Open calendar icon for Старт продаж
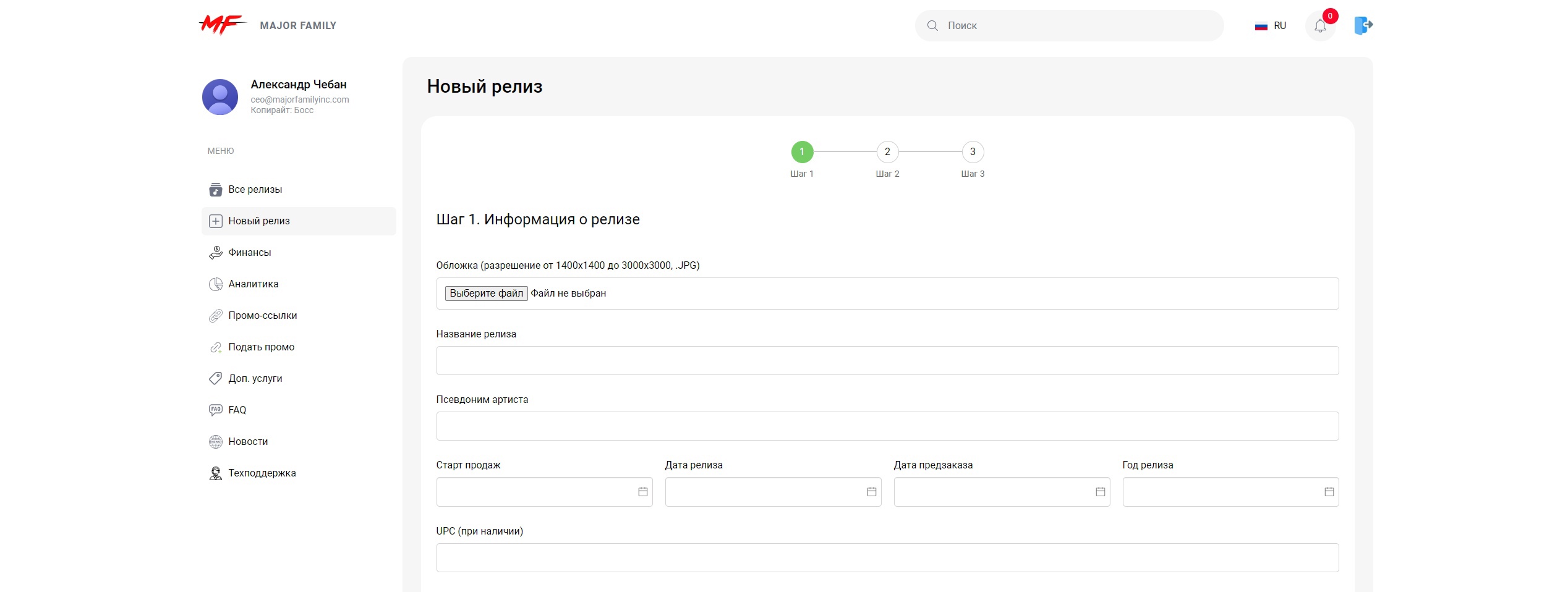Viewport: 1568px width, 592px height. (x=642, y=492)
